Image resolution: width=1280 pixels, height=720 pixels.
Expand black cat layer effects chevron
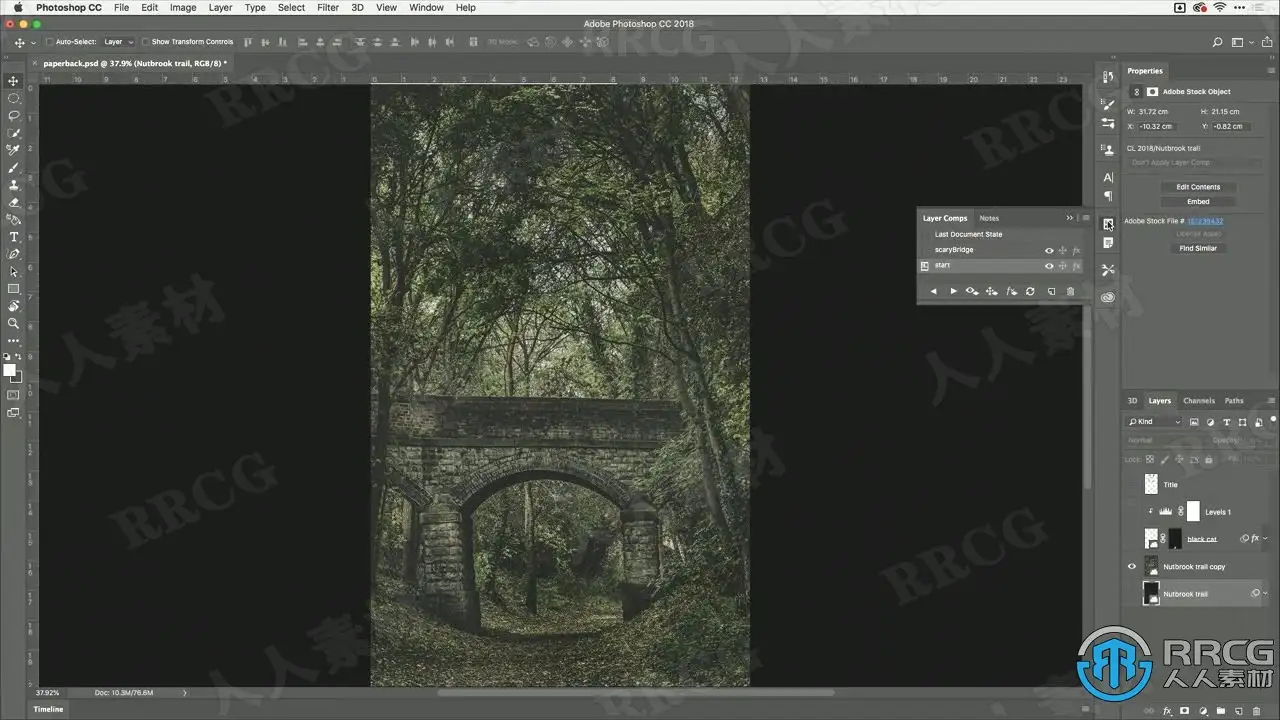pos(1266,539)
